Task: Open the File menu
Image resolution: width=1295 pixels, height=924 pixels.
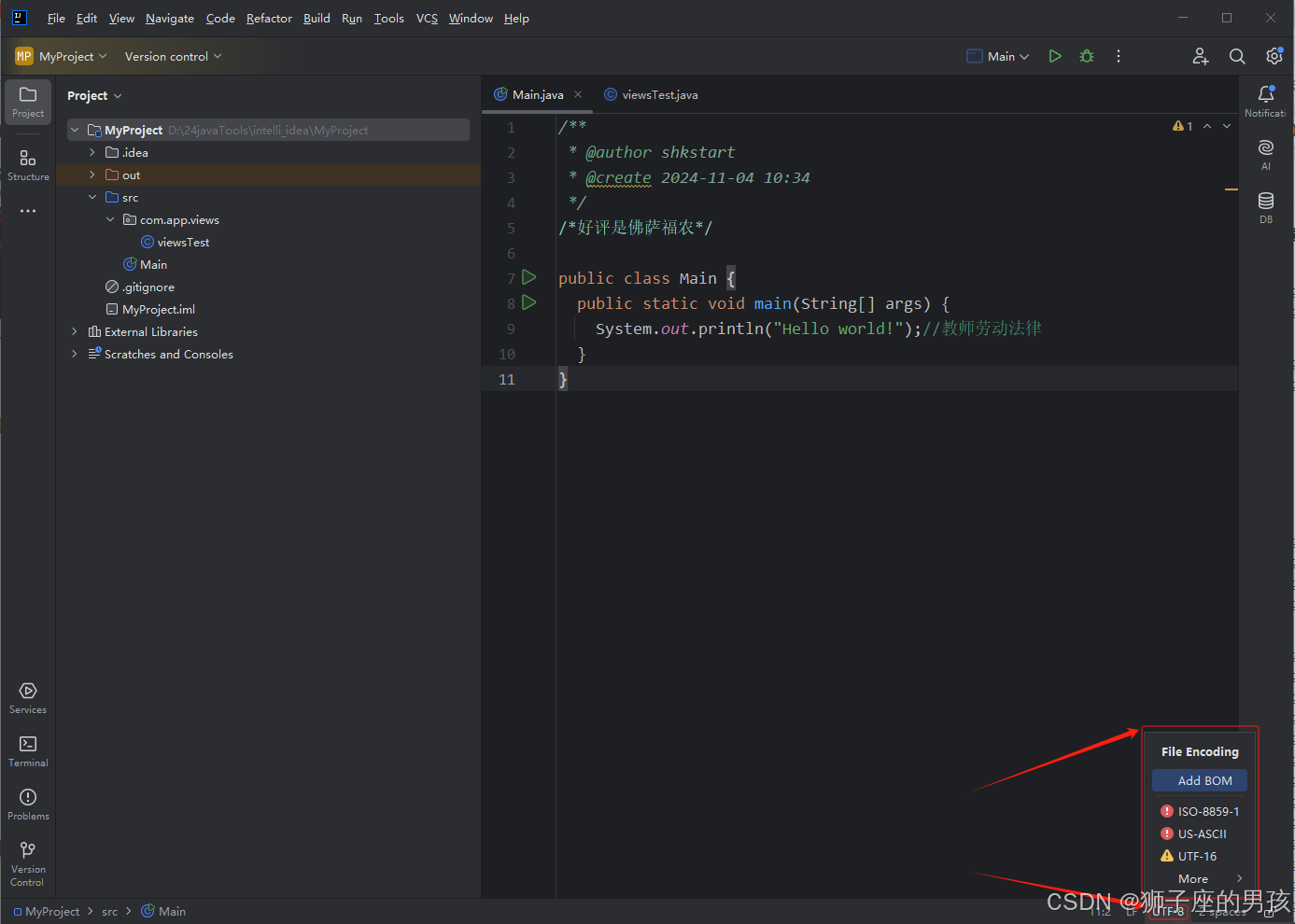Action: pos(56,18)
